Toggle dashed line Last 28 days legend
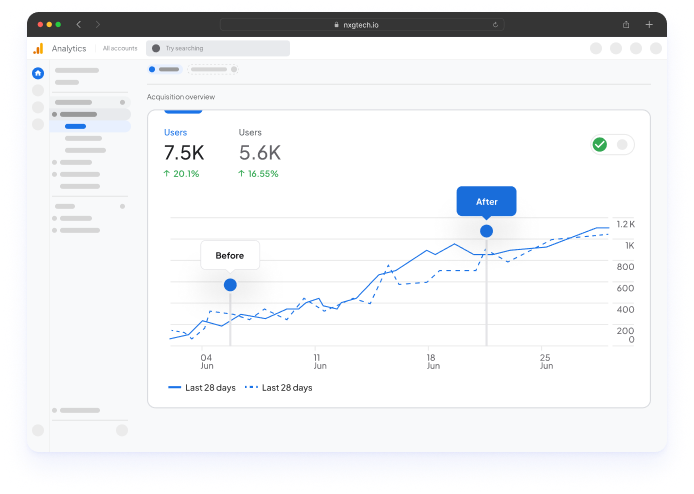Viewport: 694px width, 494px height. [279, 388]
